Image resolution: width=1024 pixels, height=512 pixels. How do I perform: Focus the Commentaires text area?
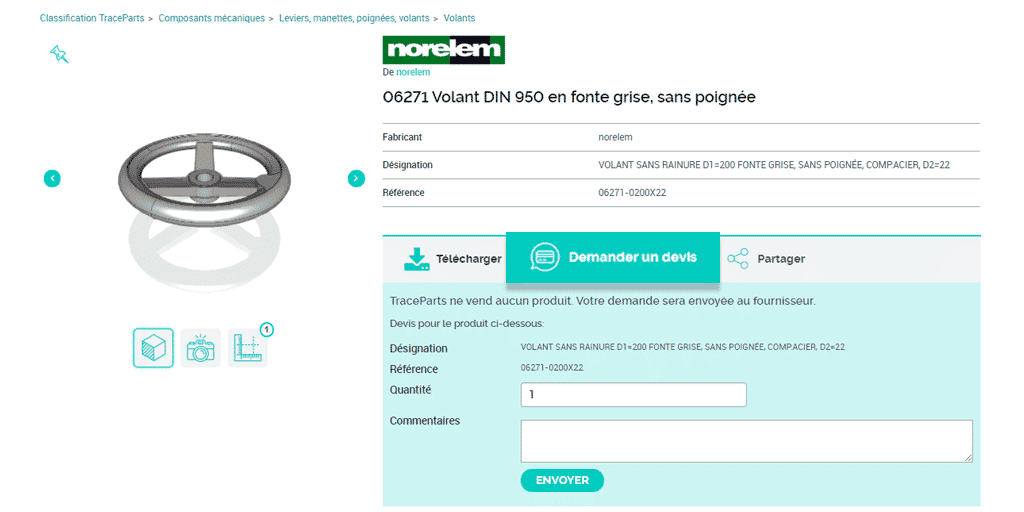(x=746, y=440)
